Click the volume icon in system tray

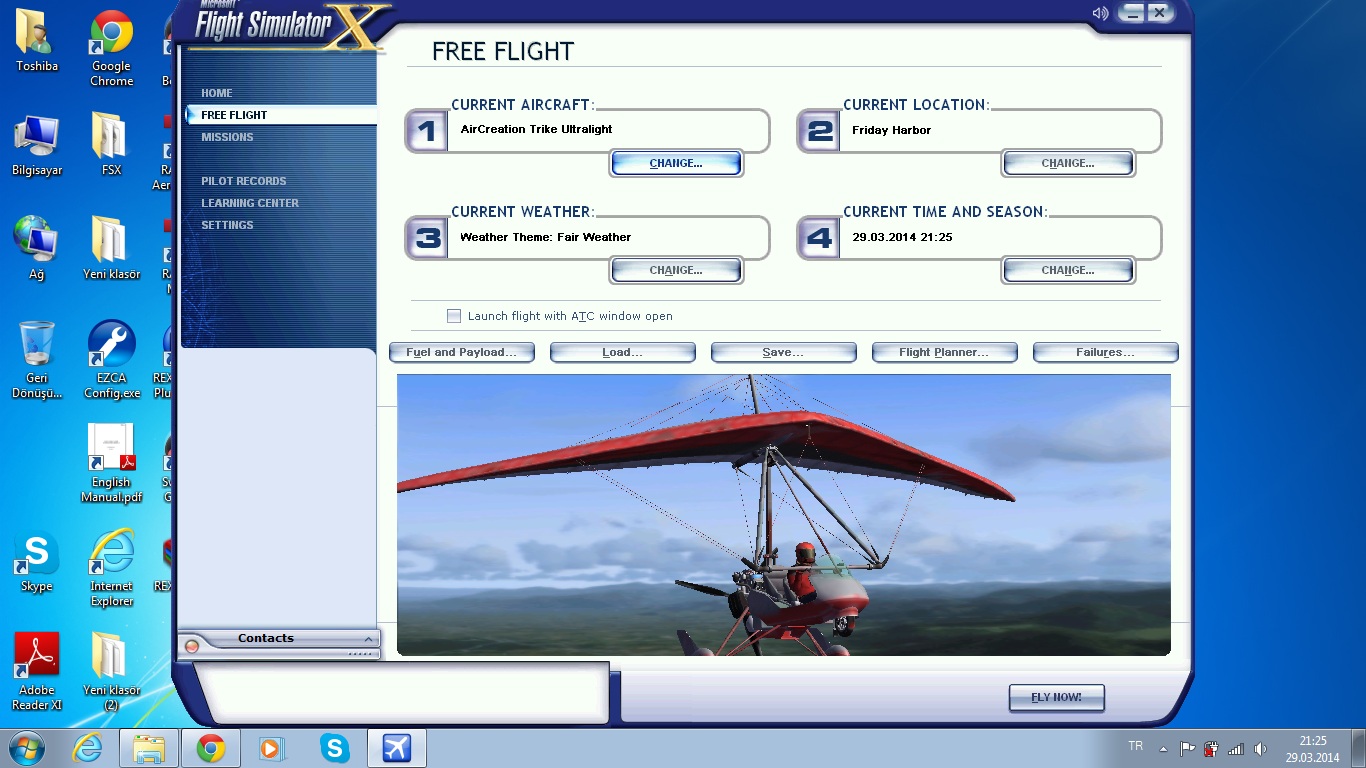click(1260, 749)
